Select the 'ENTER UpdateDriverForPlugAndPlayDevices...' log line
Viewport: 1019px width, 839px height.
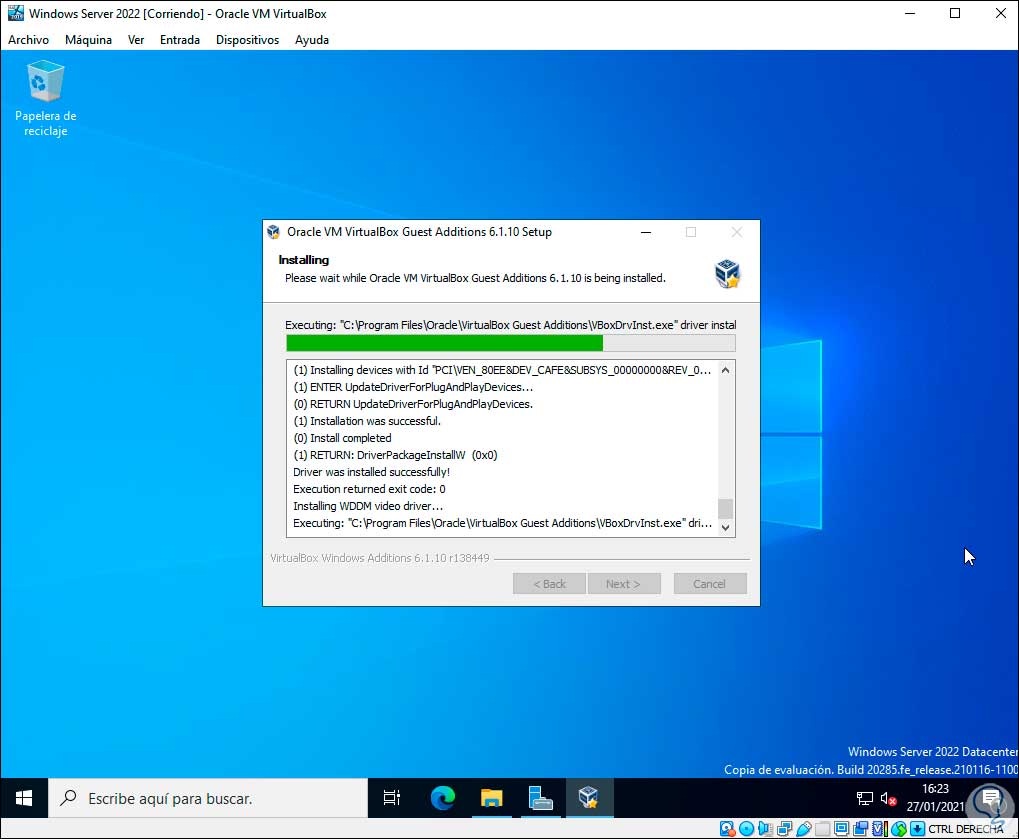click(413, 387)
